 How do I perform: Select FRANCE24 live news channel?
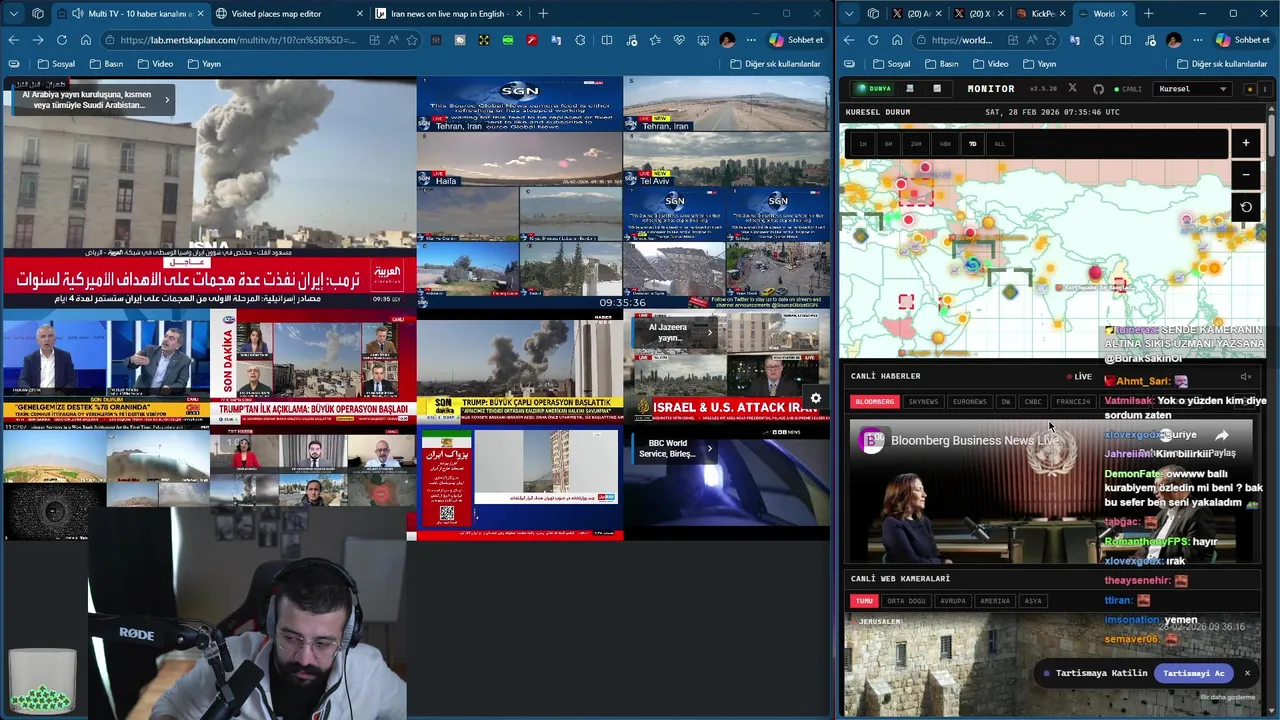1073,402
